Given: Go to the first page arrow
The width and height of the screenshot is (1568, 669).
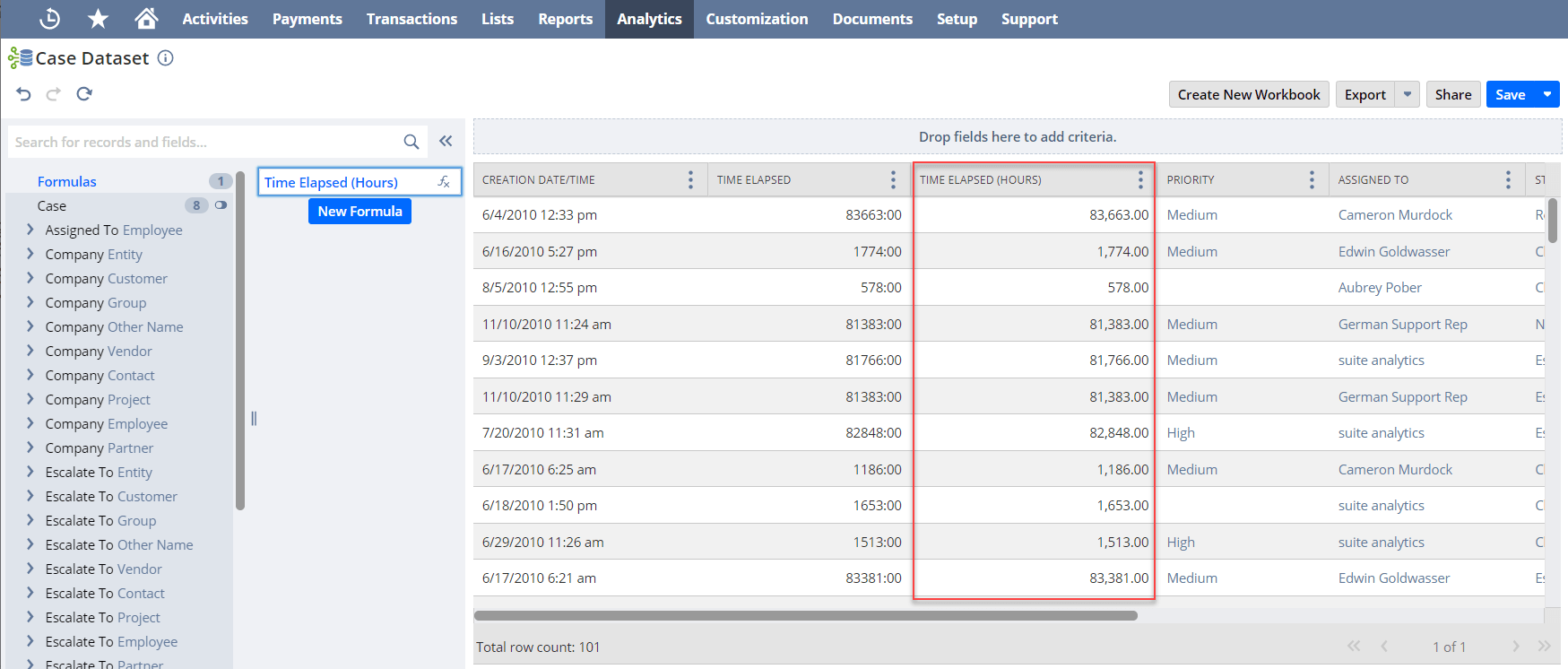Looking at the screenshot, I should [x=1354, y=647].
